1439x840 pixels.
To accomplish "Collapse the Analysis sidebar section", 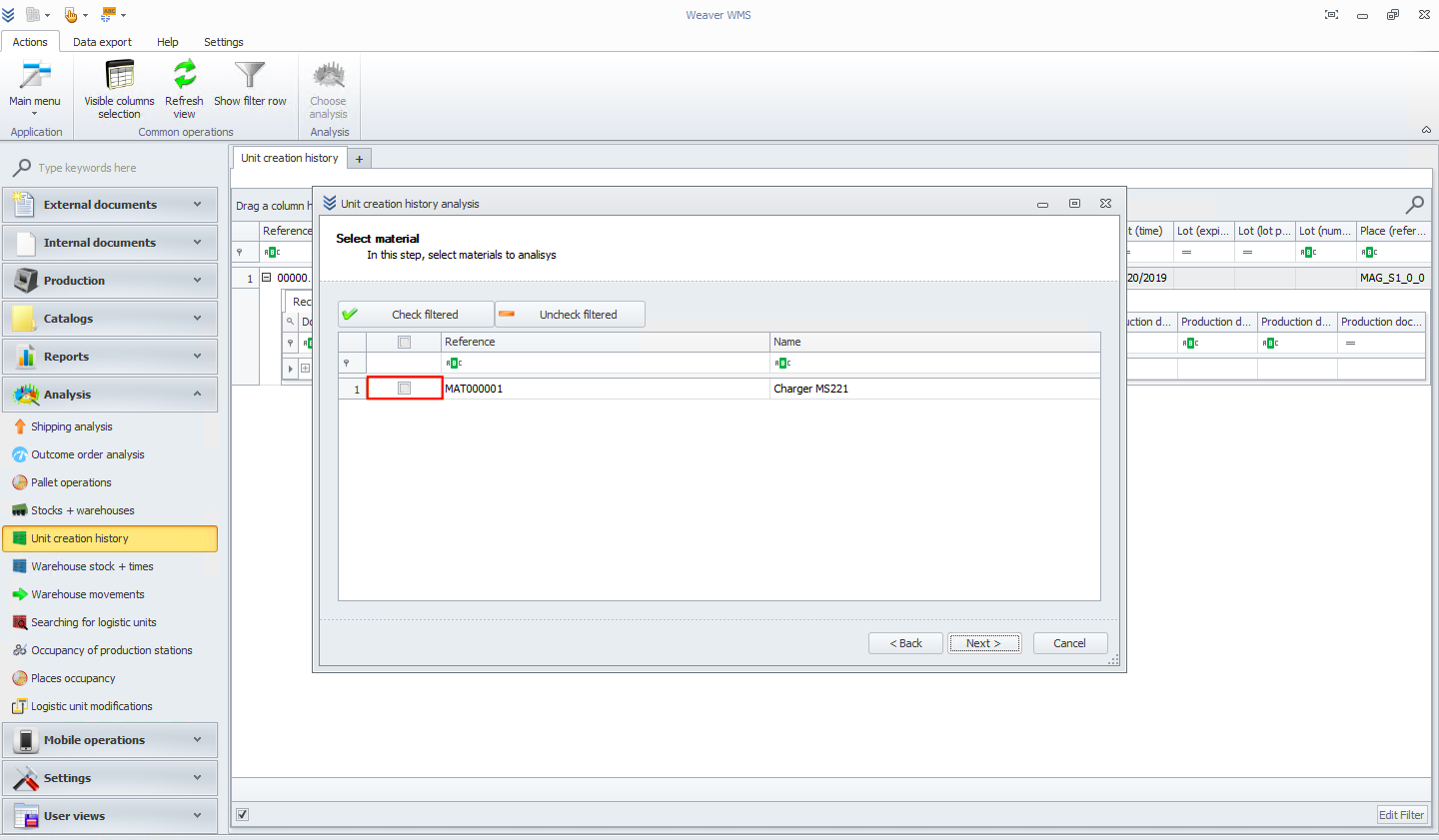I will coord(110,395).
